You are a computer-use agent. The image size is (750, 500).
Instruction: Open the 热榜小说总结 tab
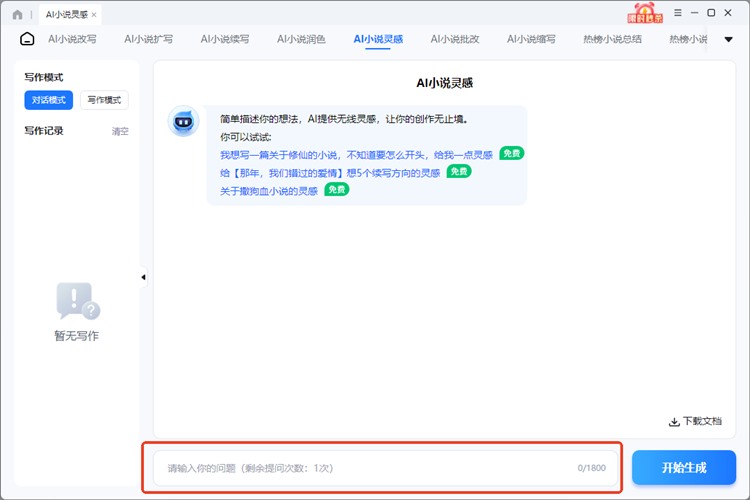612,39
